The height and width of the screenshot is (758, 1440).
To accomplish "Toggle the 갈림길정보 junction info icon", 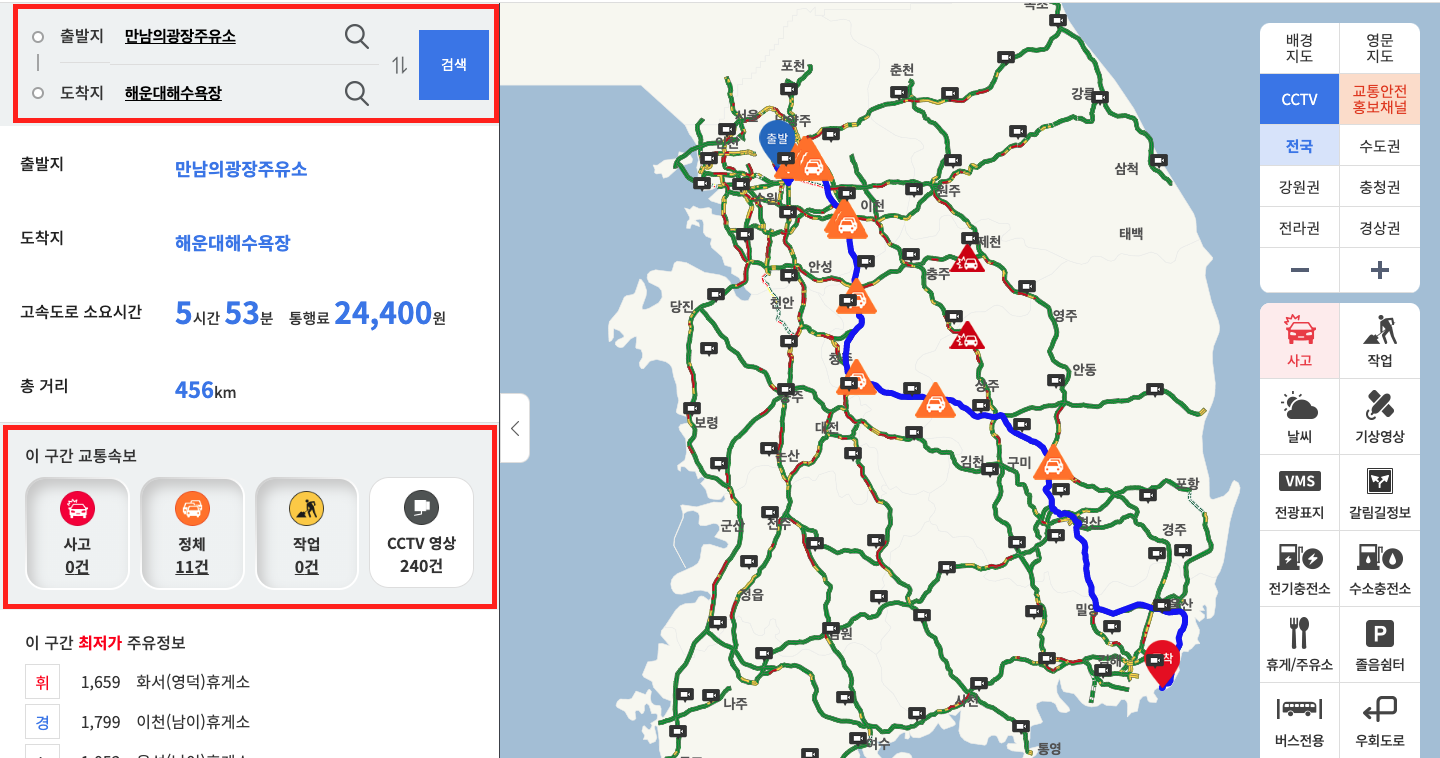I will (1380, 493).
